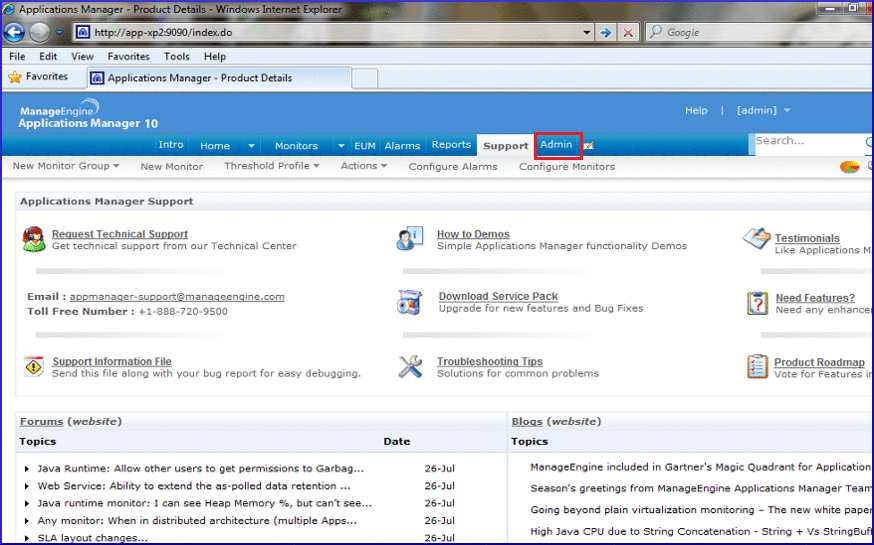This screenshot has height=545, width=874.
Task: Open a new blank browser tab
Action: [x=365, y=79]
